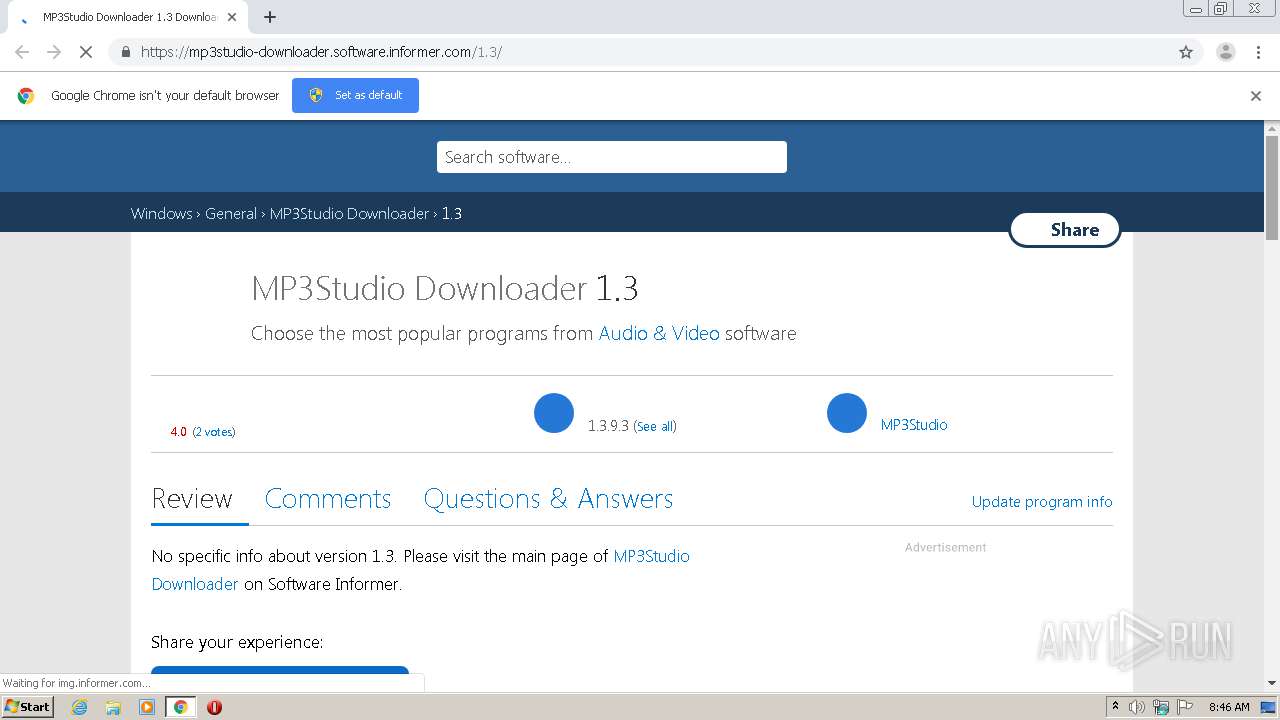This screenshot has width=1280, height=720.
Task: Switch to the Comments tab
Action: 328,499
